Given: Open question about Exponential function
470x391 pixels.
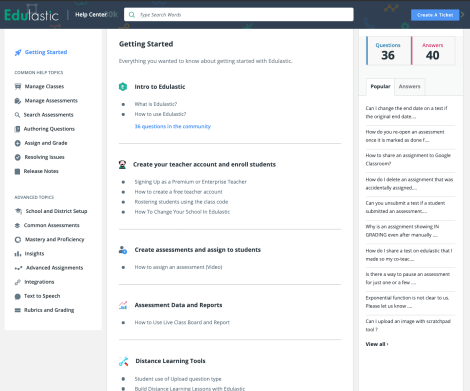Looking at the screenshot, I should tap(407, 302).
